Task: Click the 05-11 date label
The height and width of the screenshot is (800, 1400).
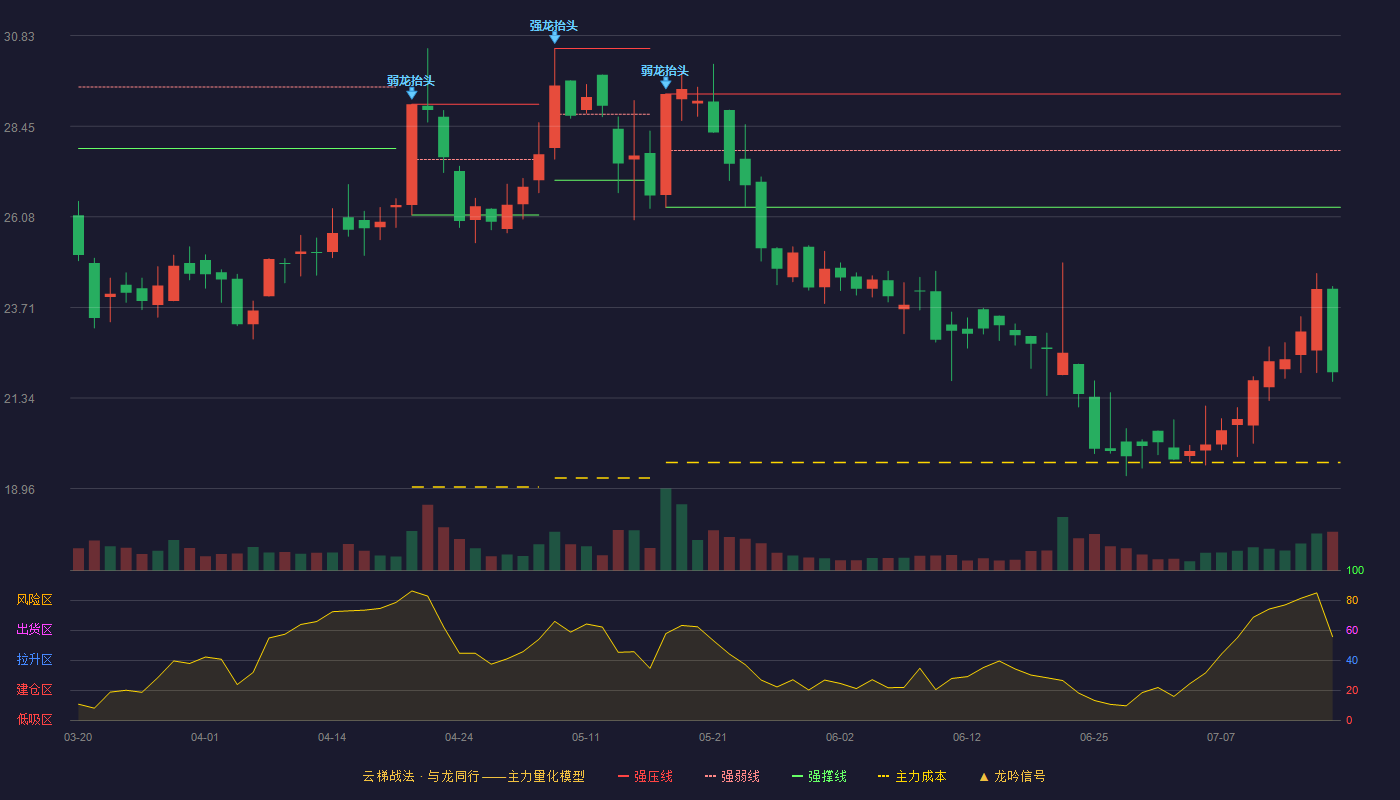Action: coord(586,737)
